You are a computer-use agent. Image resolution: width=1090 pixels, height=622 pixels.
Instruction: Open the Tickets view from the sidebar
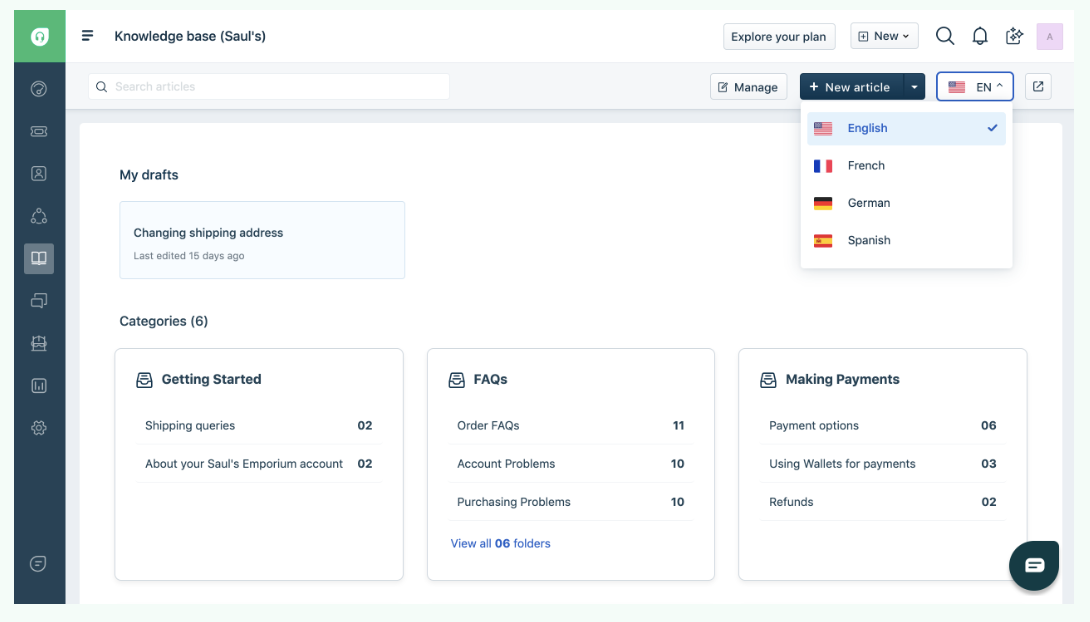[x=38, y=131]
